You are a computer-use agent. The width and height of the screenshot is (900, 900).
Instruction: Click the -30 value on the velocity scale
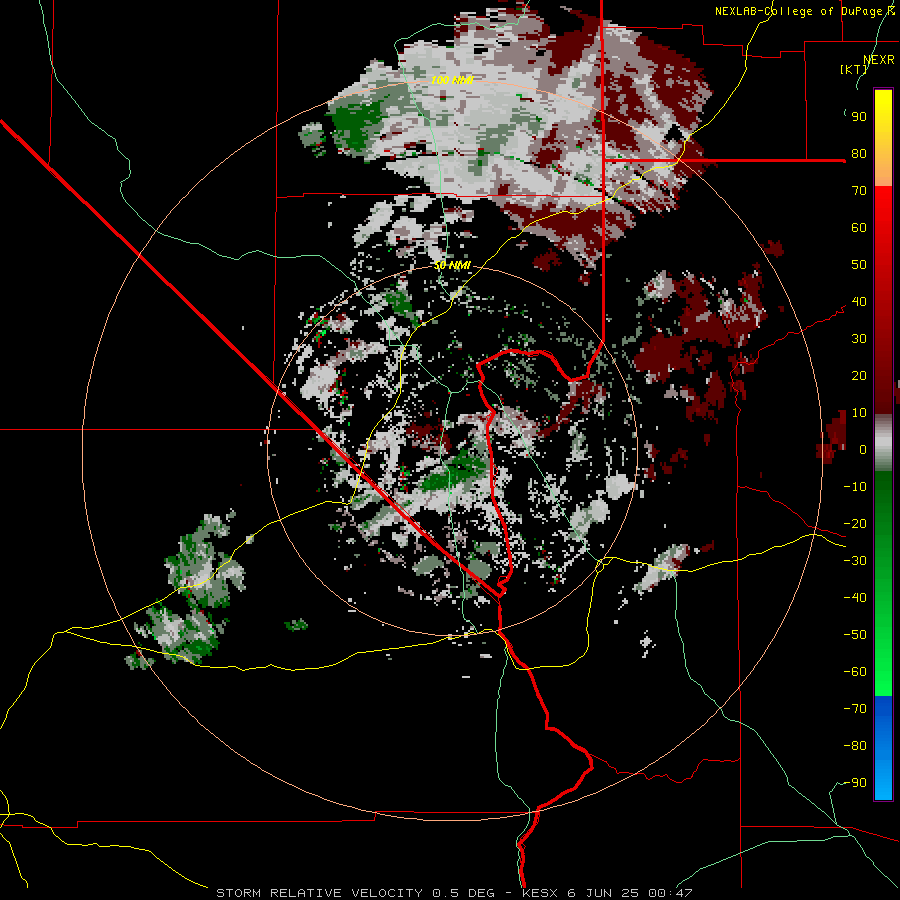(855, 561)
